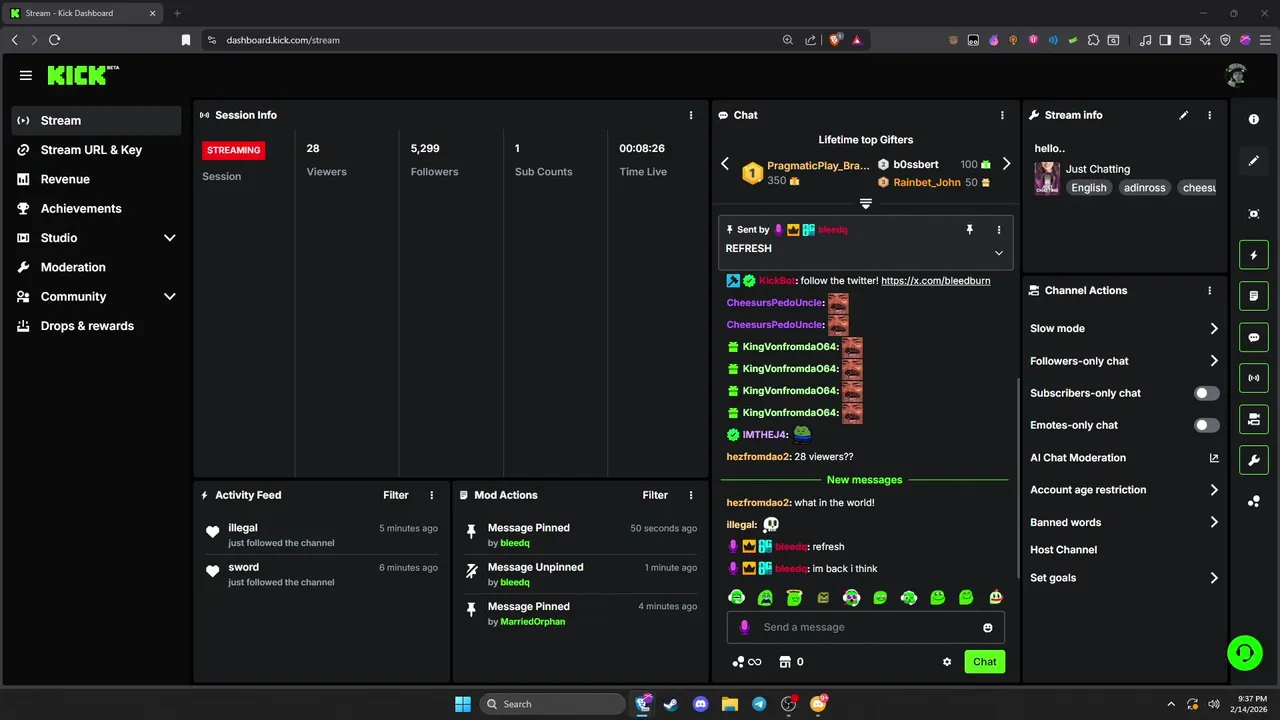Go to Revenue page
Image resolution: width=1280 pixels, height=720 pixels.
[96, 179]
